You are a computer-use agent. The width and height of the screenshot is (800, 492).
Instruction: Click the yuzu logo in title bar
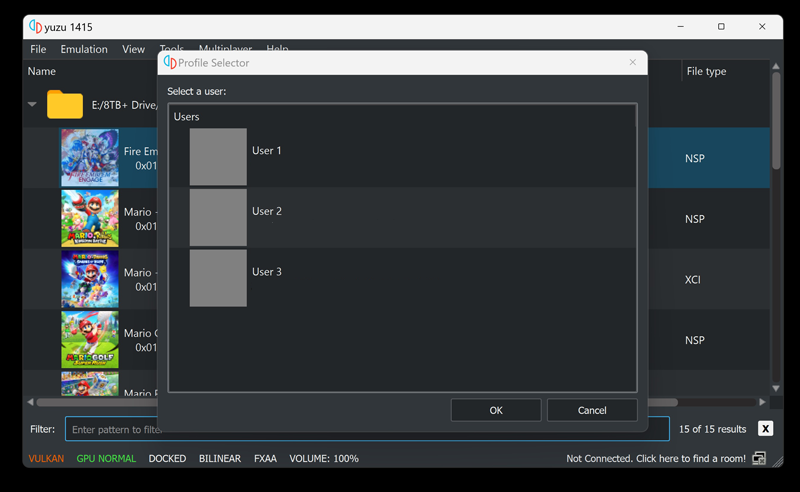tap(35, 27)
